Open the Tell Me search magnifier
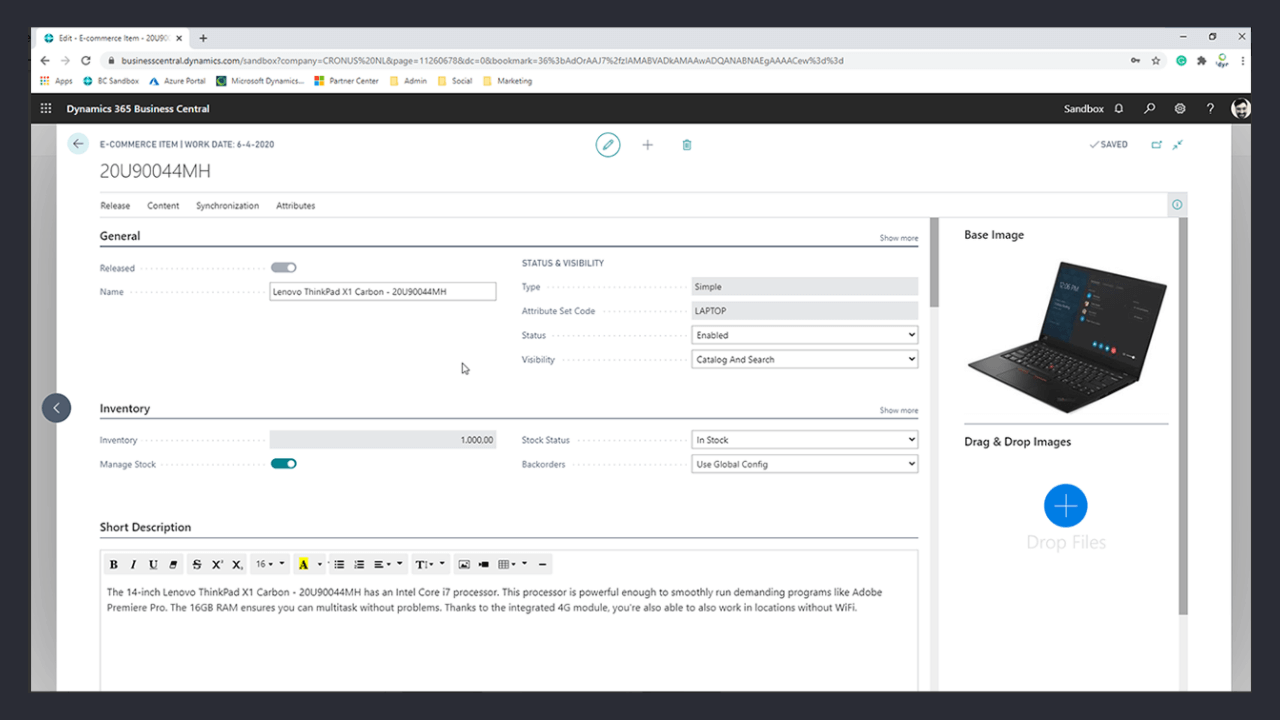This screenshot has height=720, width=1280. pos(1150,109)
